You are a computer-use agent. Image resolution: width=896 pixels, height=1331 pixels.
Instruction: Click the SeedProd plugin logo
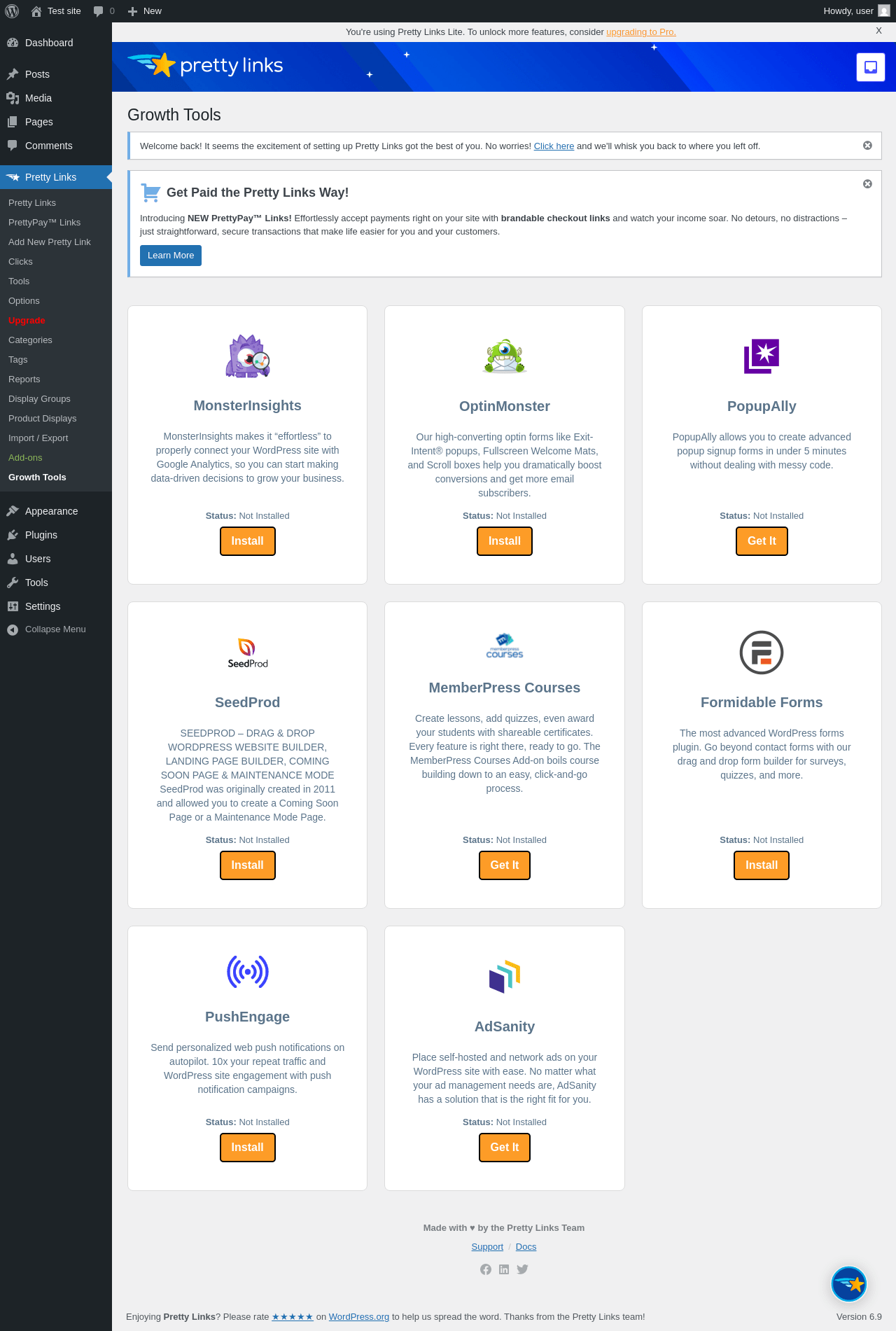[x=248, y=653]
